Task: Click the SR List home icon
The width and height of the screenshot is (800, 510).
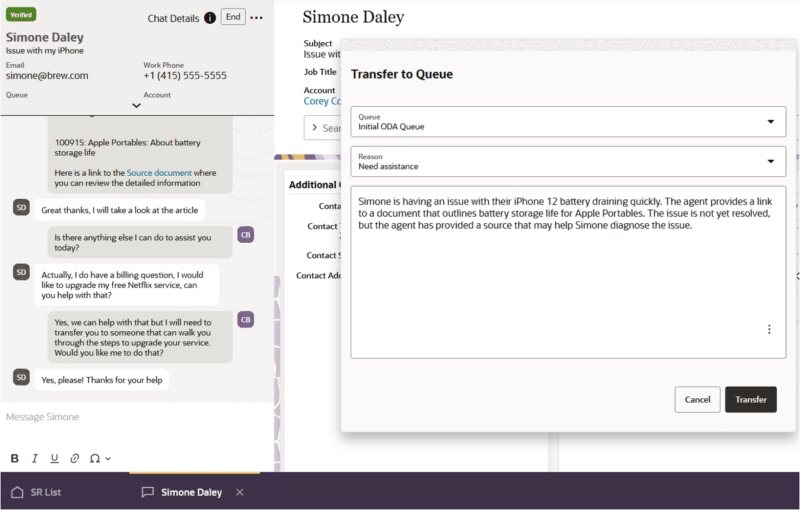Action: [17, 492]
